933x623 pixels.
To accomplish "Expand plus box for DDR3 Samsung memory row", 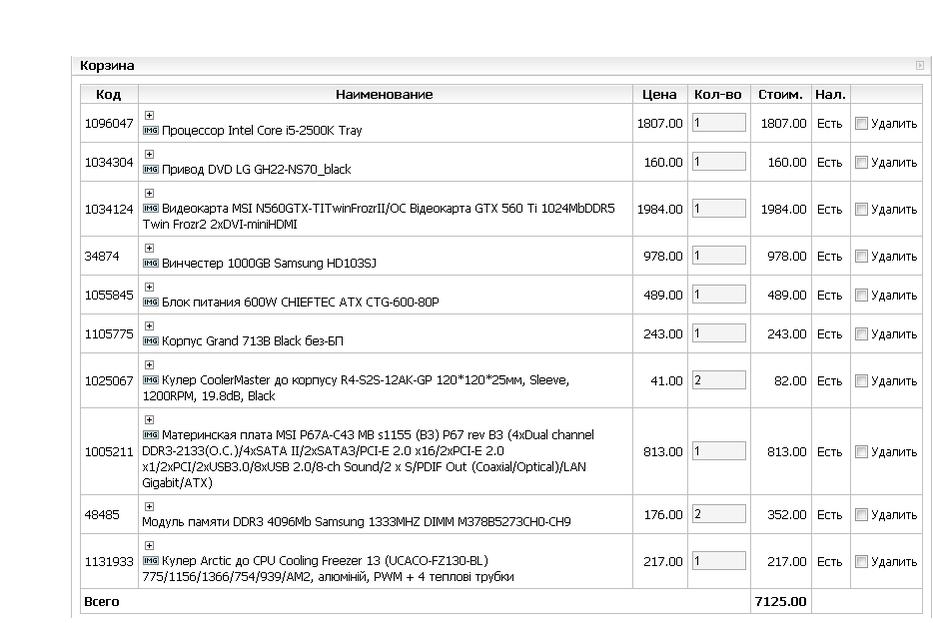I will click(149, 506).
